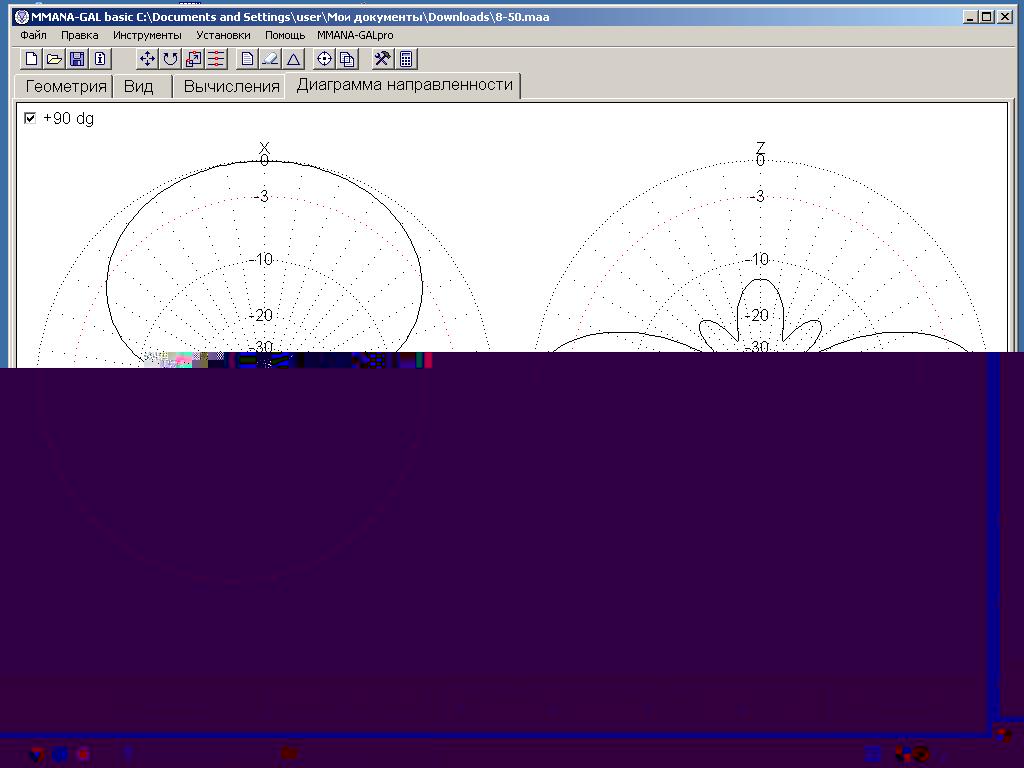Viewport: 1024px width, 768px height.
Task: Click the New file toolbar icon
Action: [x=32, y=59]
